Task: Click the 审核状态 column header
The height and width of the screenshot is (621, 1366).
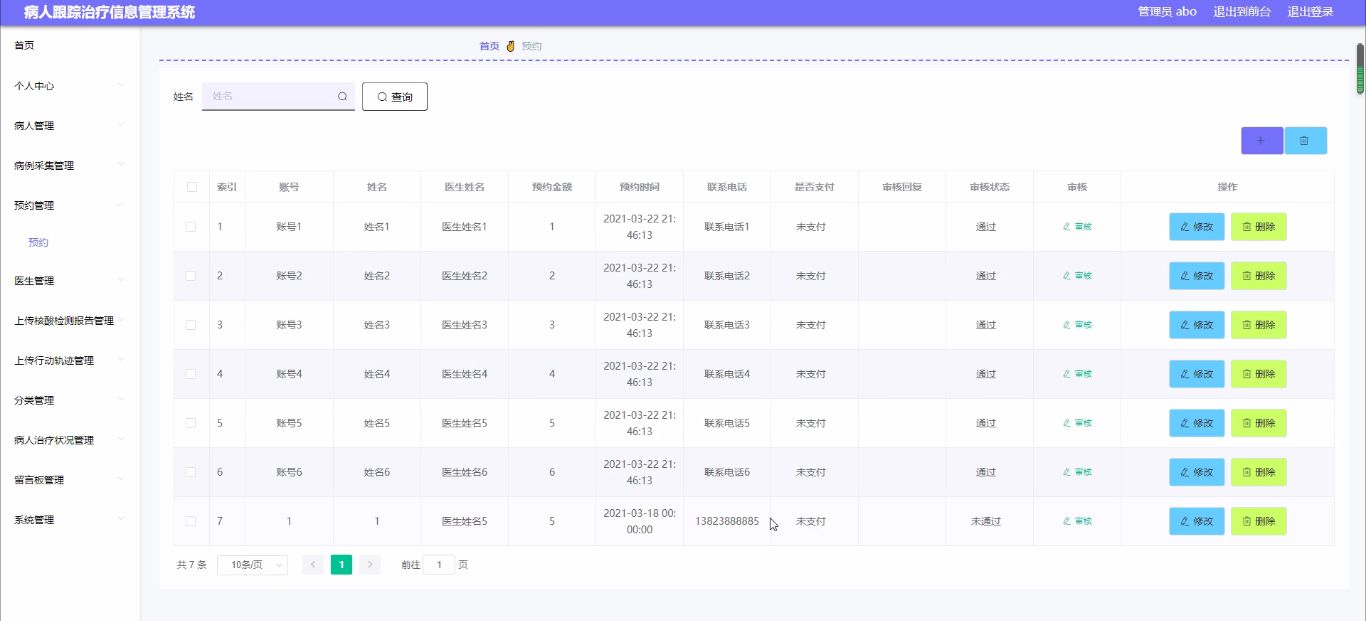Action: point(989,187)
